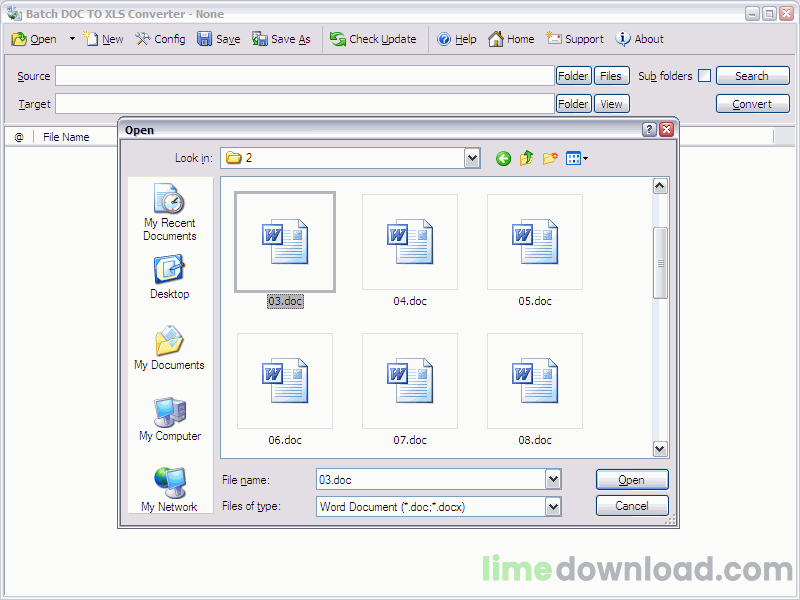Jump to Desktop in places bar
The width and height of the screenshot is (800, 600).
click(x=170, y=277)
